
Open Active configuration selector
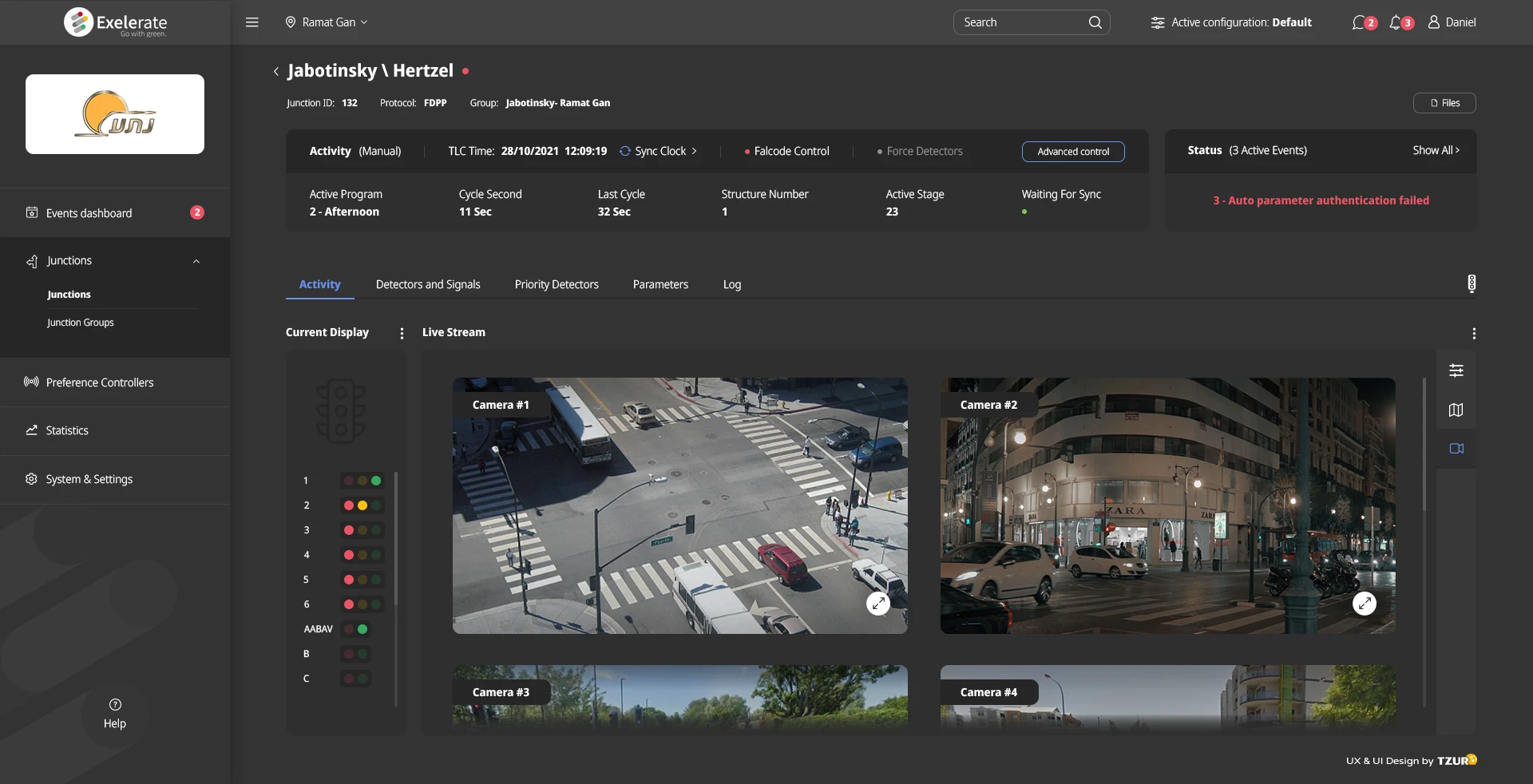[x=1231, y=22]
